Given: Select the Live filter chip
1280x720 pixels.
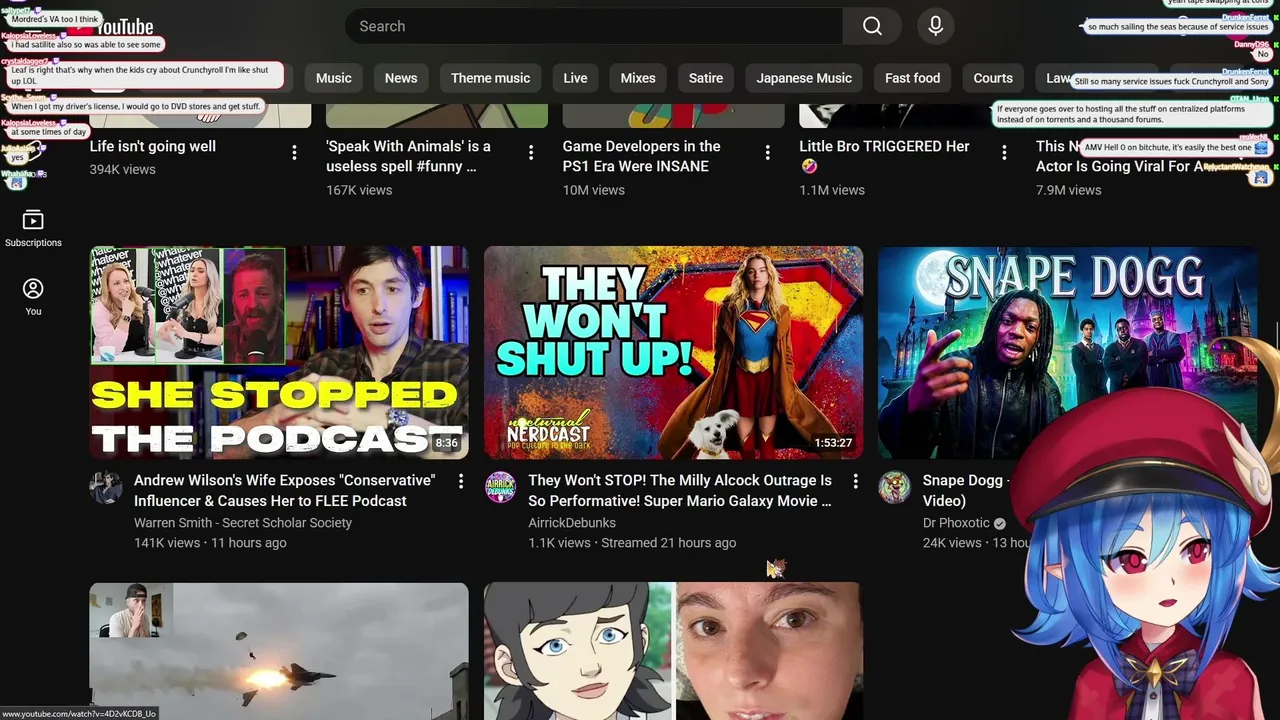Looking at the screenshot, I should [575, 78].
